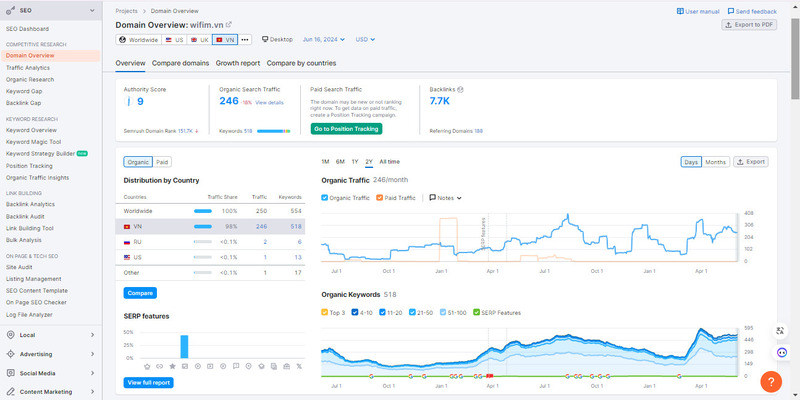800x400 pixels.
Task: Click the Advertising megaphone icon
Action: (10, 354)
